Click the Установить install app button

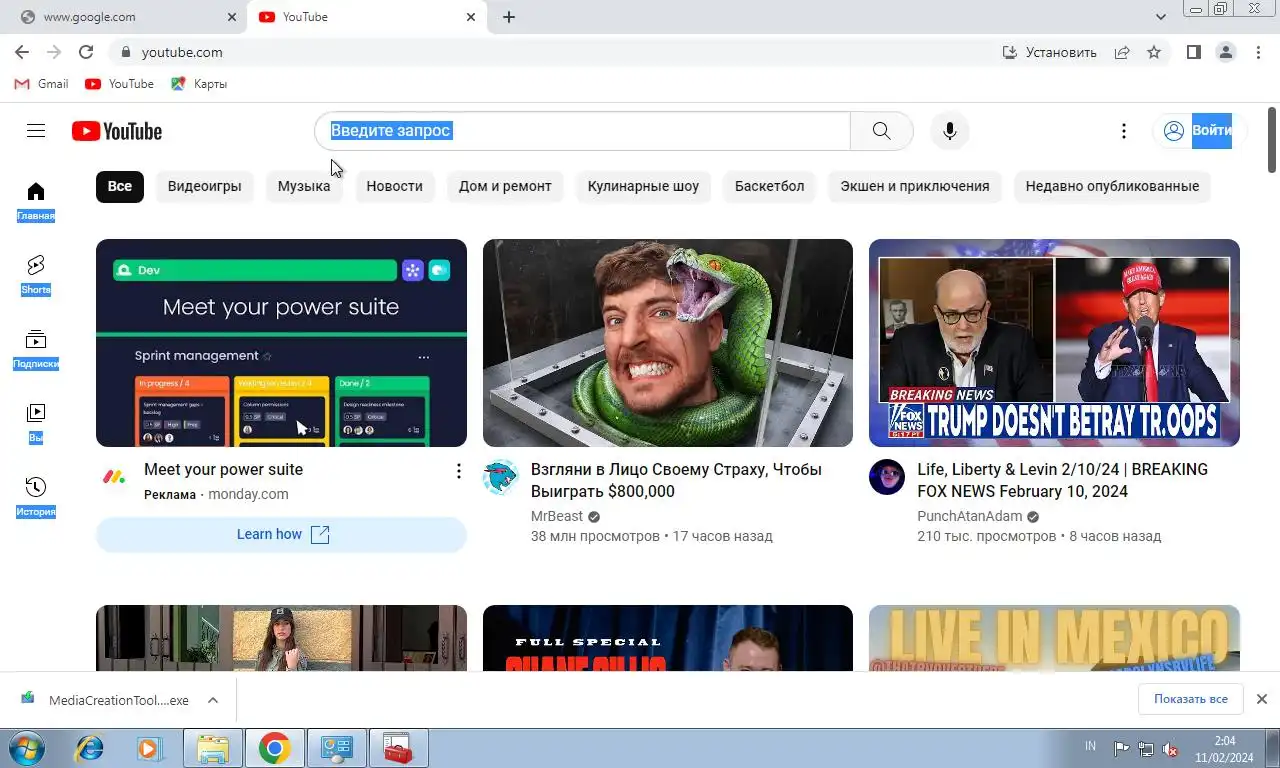click(x=1049, y=52)
